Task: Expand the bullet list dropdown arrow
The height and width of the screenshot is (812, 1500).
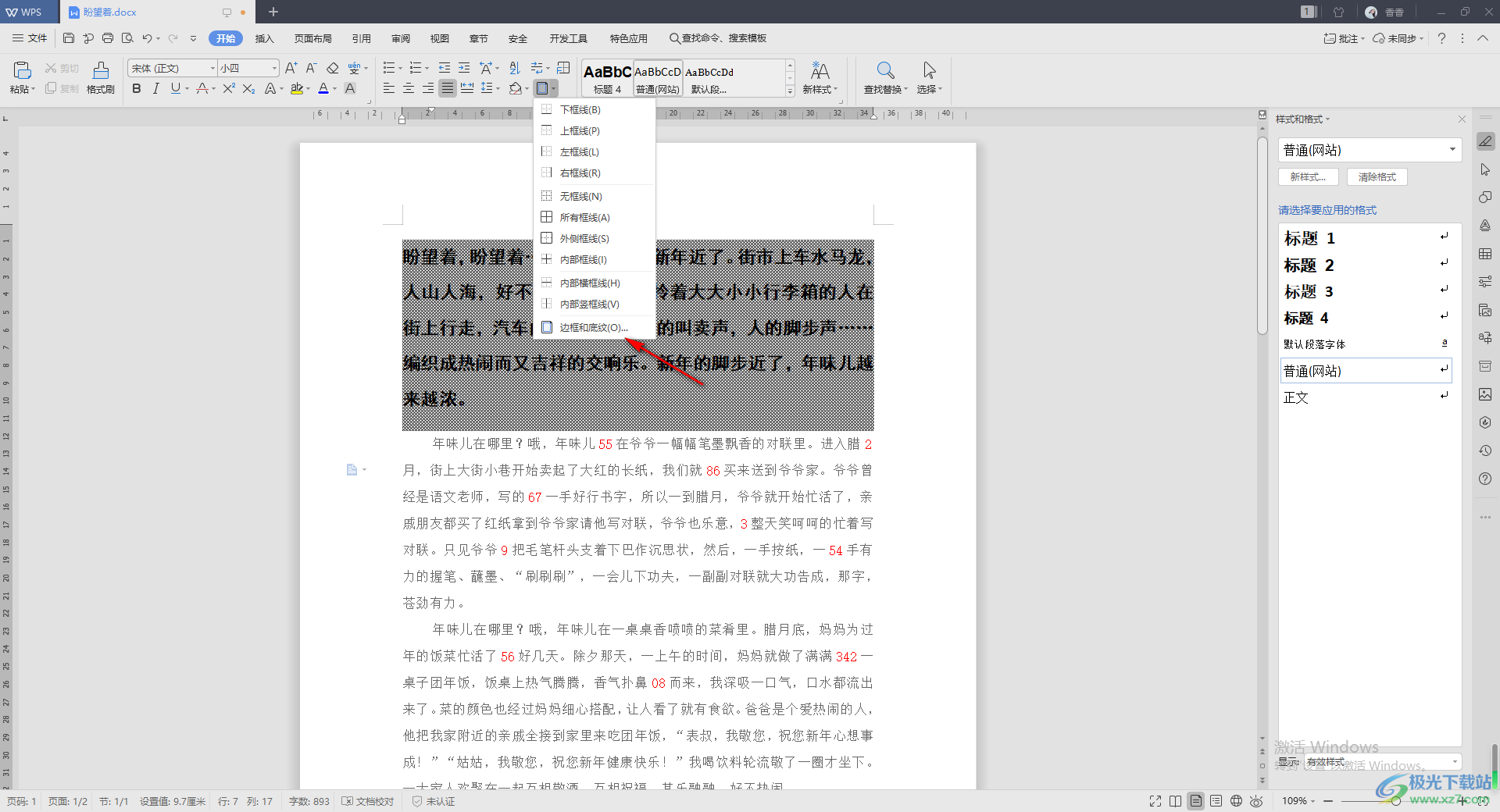Action: point(400,69)
